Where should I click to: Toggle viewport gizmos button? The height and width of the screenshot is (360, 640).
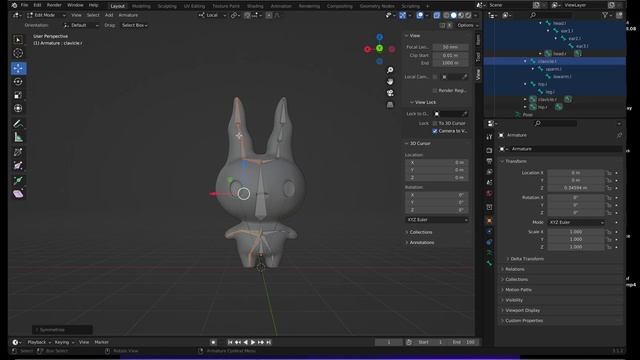click(402, 15)
